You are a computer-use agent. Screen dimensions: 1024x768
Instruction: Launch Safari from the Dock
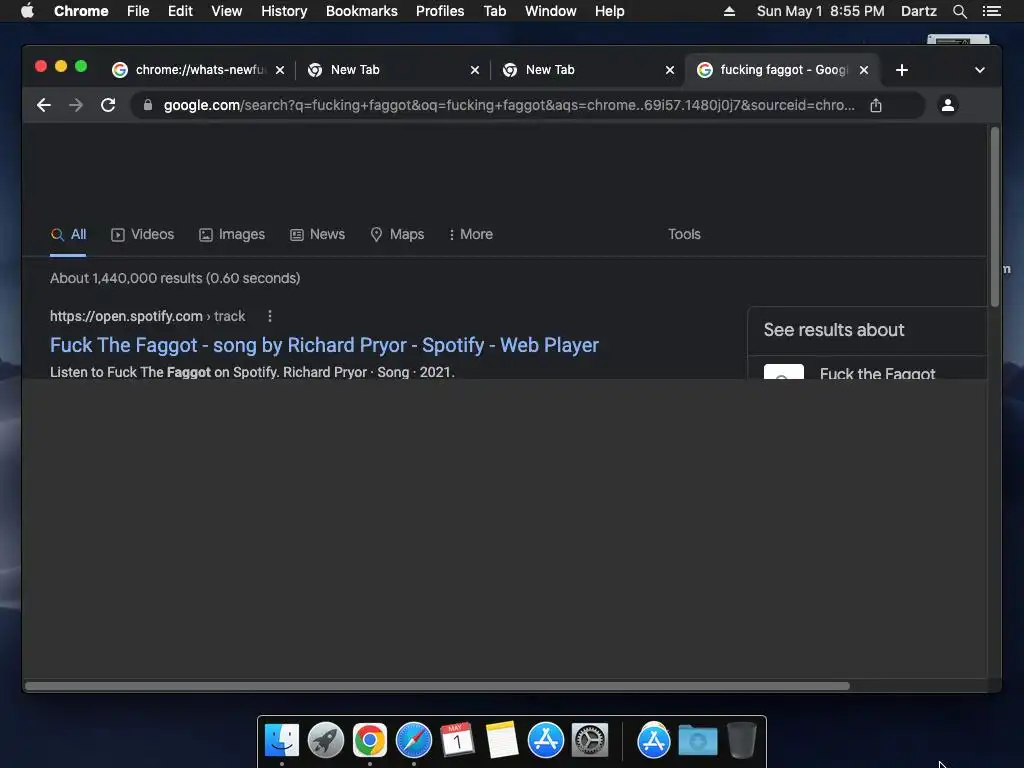pyautogui.click(x=414, y=741)
